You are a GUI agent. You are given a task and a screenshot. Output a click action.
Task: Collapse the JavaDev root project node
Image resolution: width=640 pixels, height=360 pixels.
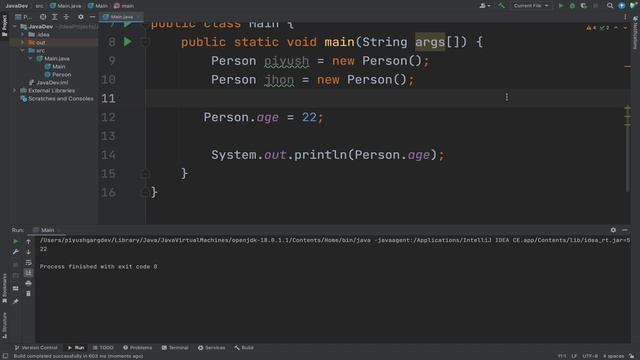pos(15,27)
